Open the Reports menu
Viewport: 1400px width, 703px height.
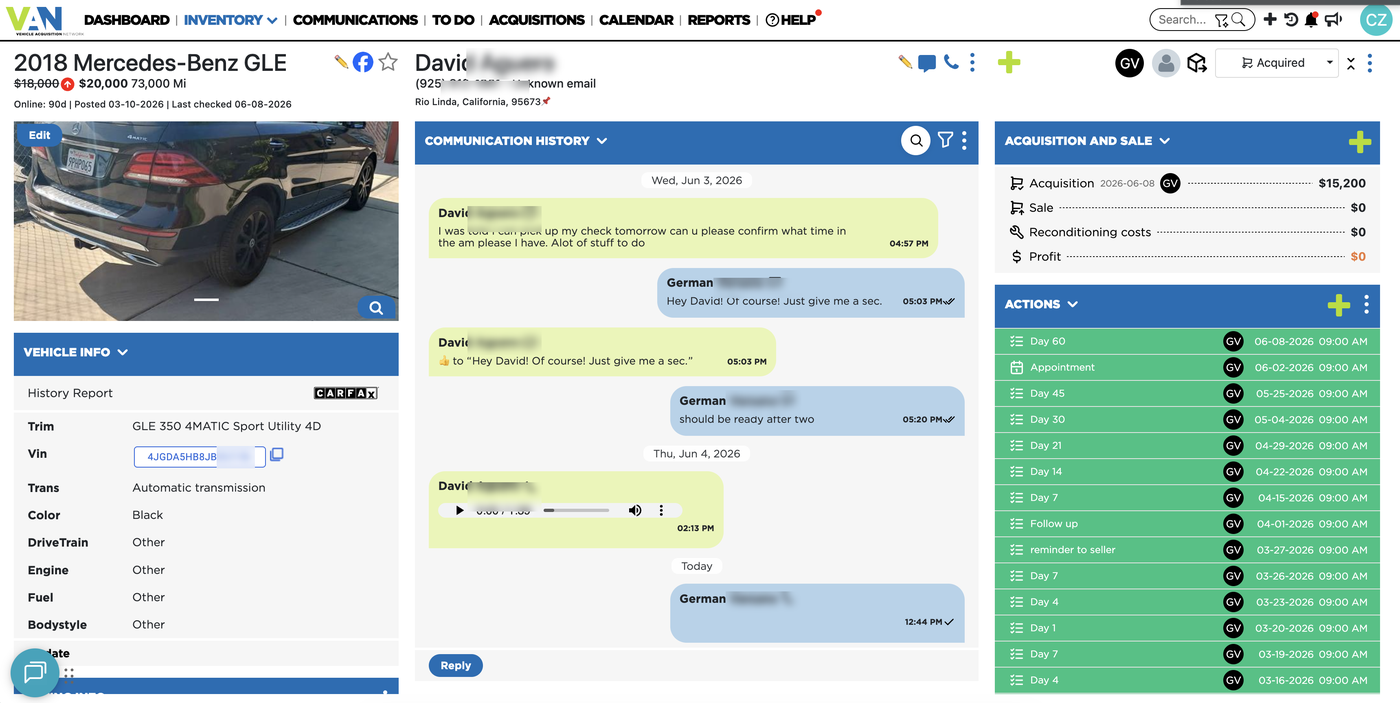tap(719, 19)
